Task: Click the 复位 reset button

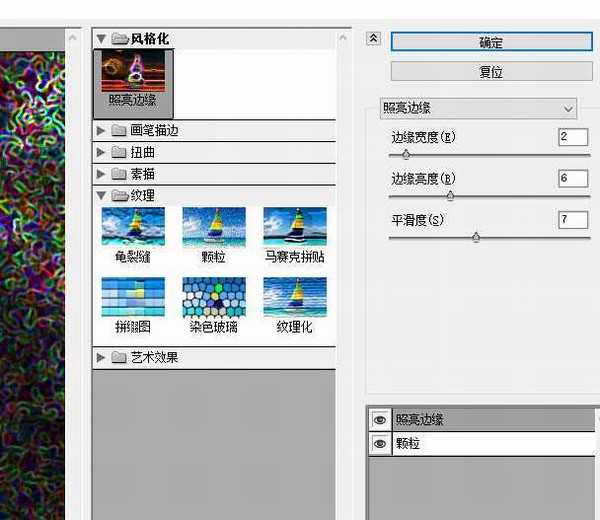Action: tap(490, 72)
